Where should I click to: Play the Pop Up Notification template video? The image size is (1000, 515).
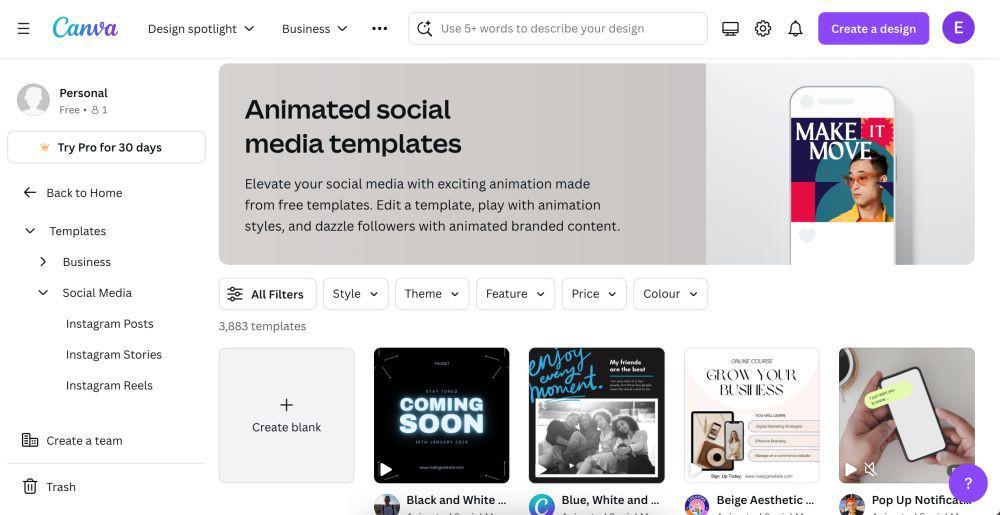[x=851, y=470]
